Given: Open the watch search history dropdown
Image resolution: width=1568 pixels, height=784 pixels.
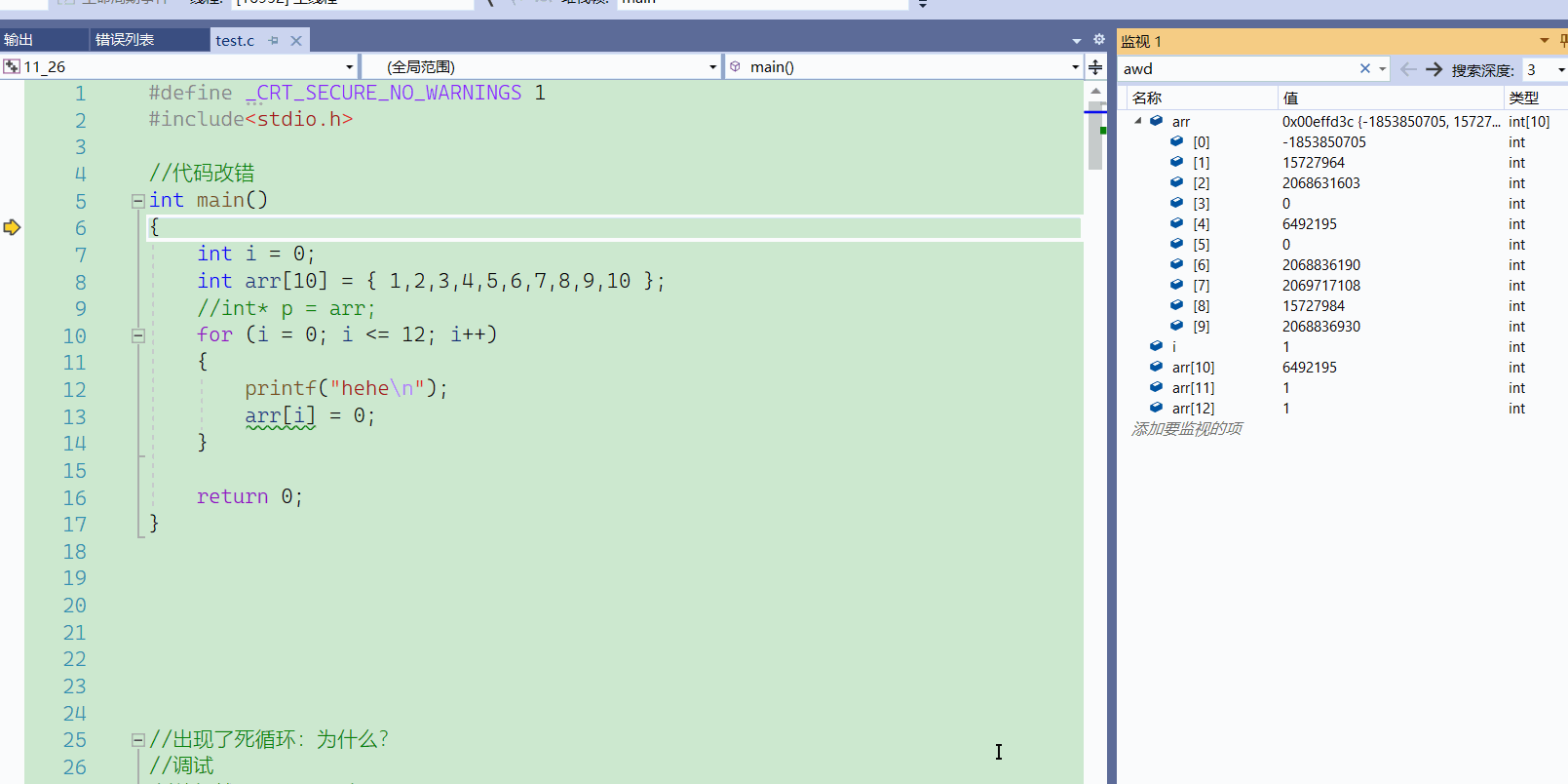Looking at the screenshot, I should tap(1383, 69).
